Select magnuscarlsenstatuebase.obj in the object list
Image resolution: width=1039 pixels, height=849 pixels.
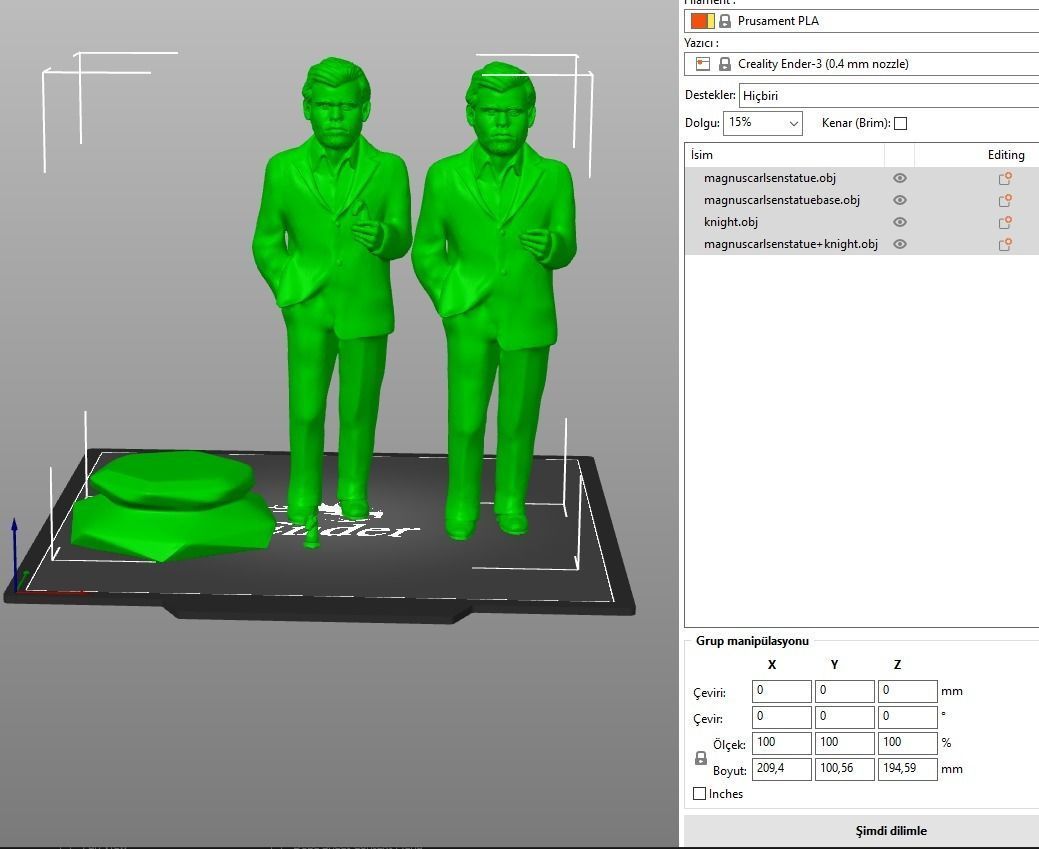pos(782,200)
